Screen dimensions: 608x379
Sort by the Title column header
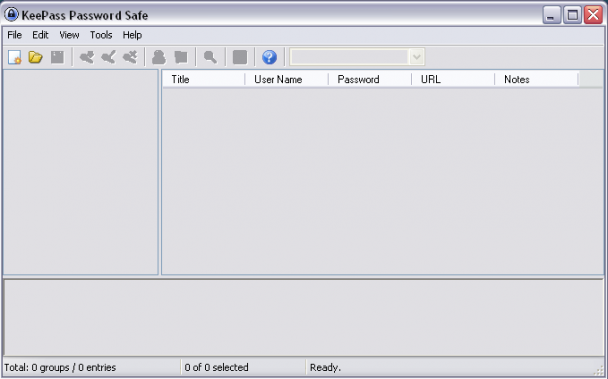pyautogui.click(x=204, y=79)
